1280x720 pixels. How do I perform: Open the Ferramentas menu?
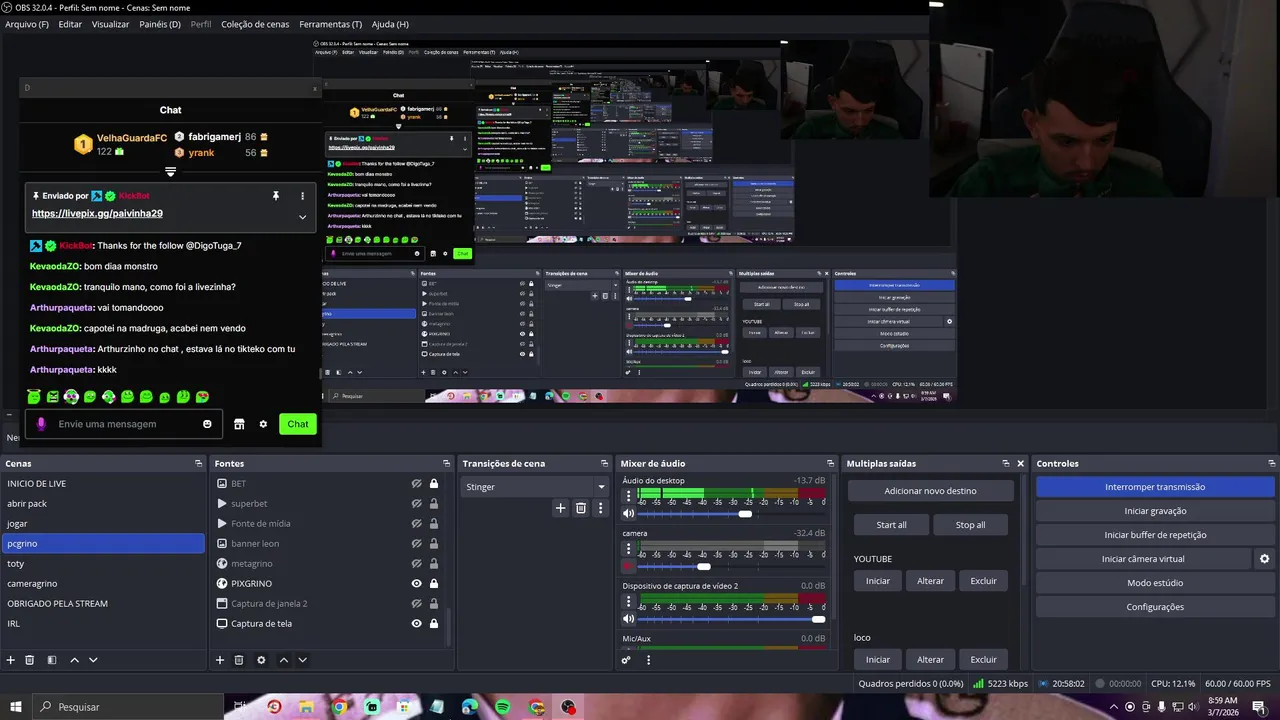[x=331, y=24]
